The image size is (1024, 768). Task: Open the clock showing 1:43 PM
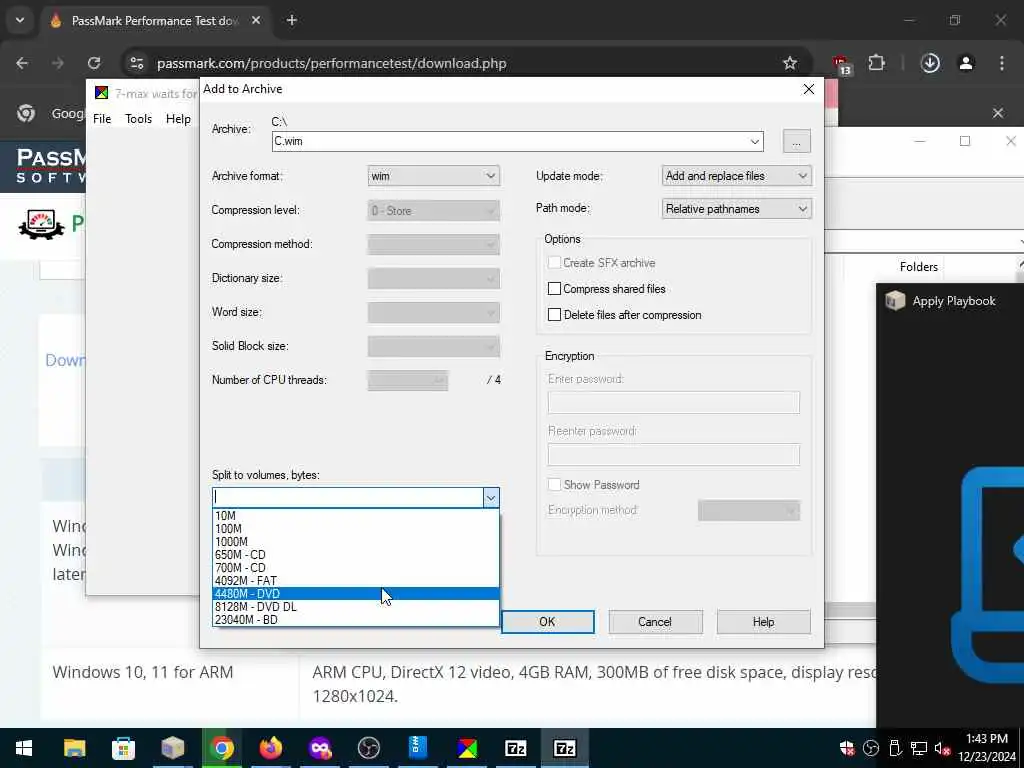(x=987, y=748)
